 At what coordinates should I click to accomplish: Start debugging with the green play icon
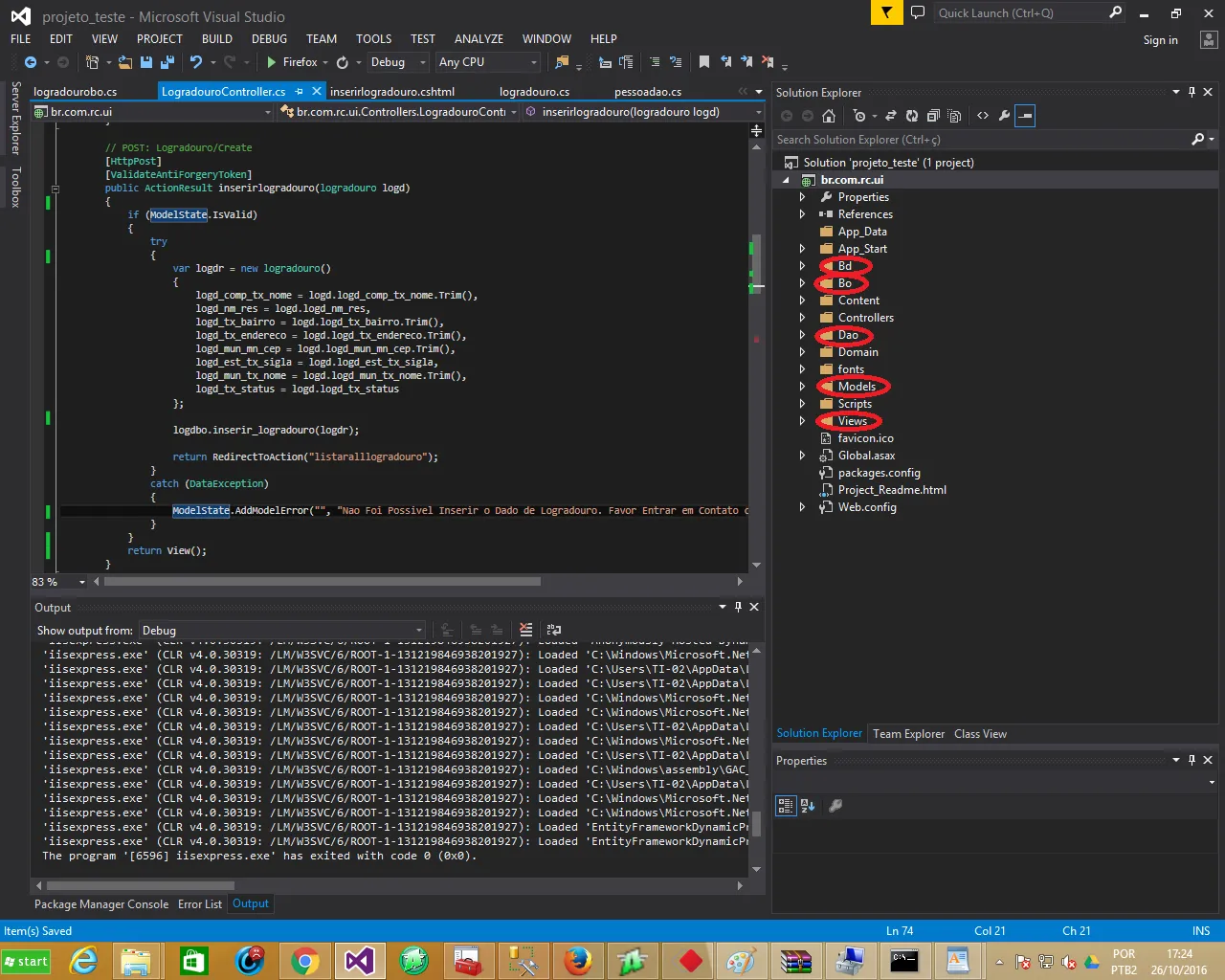tap(272, 62)
